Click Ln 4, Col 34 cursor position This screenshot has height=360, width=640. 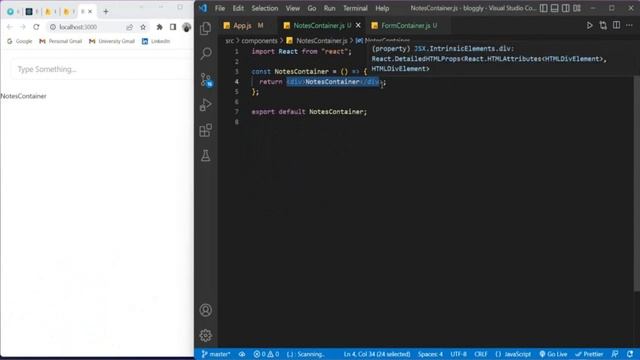[377, 354]
